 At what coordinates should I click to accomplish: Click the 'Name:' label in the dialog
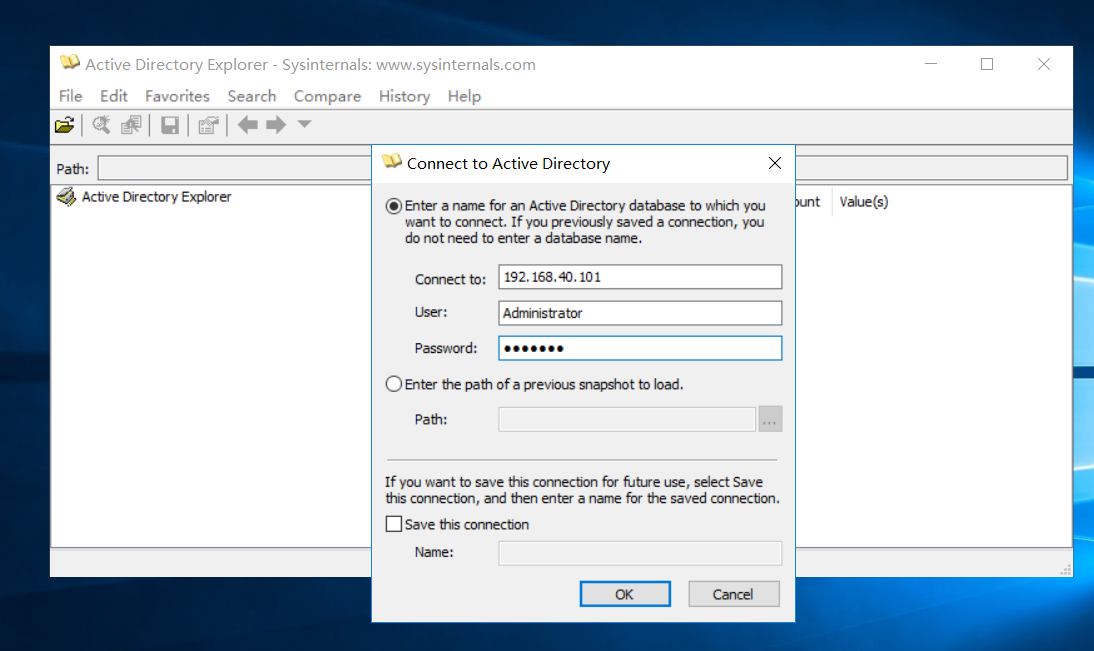[x=434, y=552]
